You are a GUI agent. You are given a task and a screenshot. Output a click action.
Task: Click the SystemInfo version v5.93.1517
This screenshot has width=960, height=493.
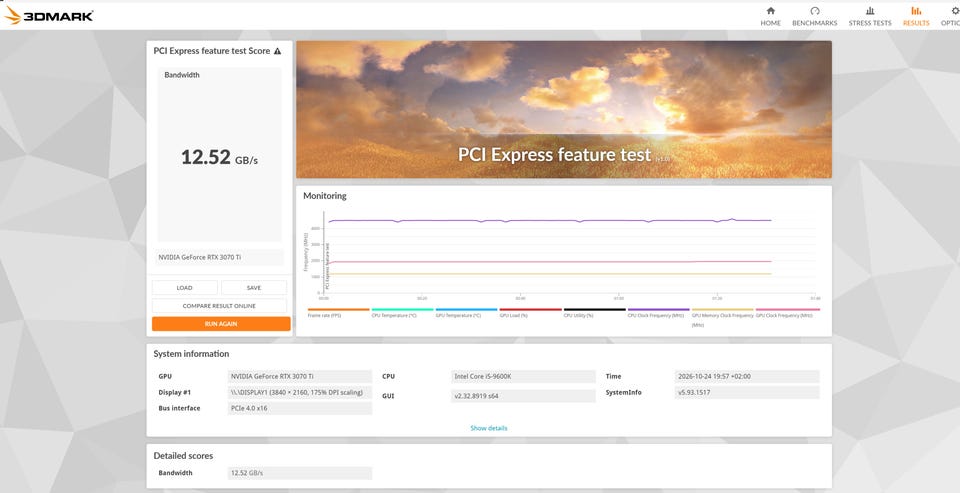point(747,393)
